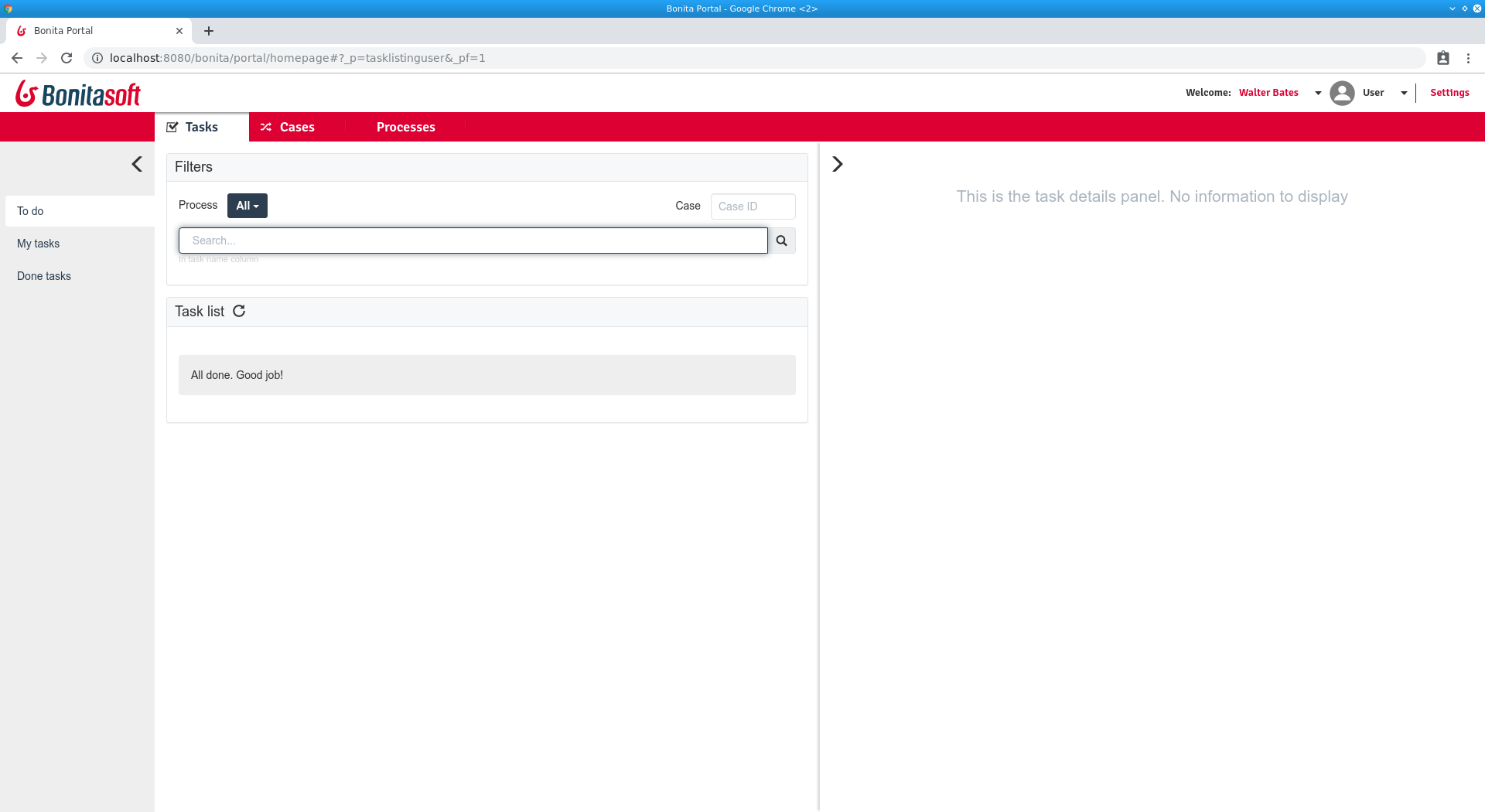Close the Bonita Portal tab

point(179,31)
